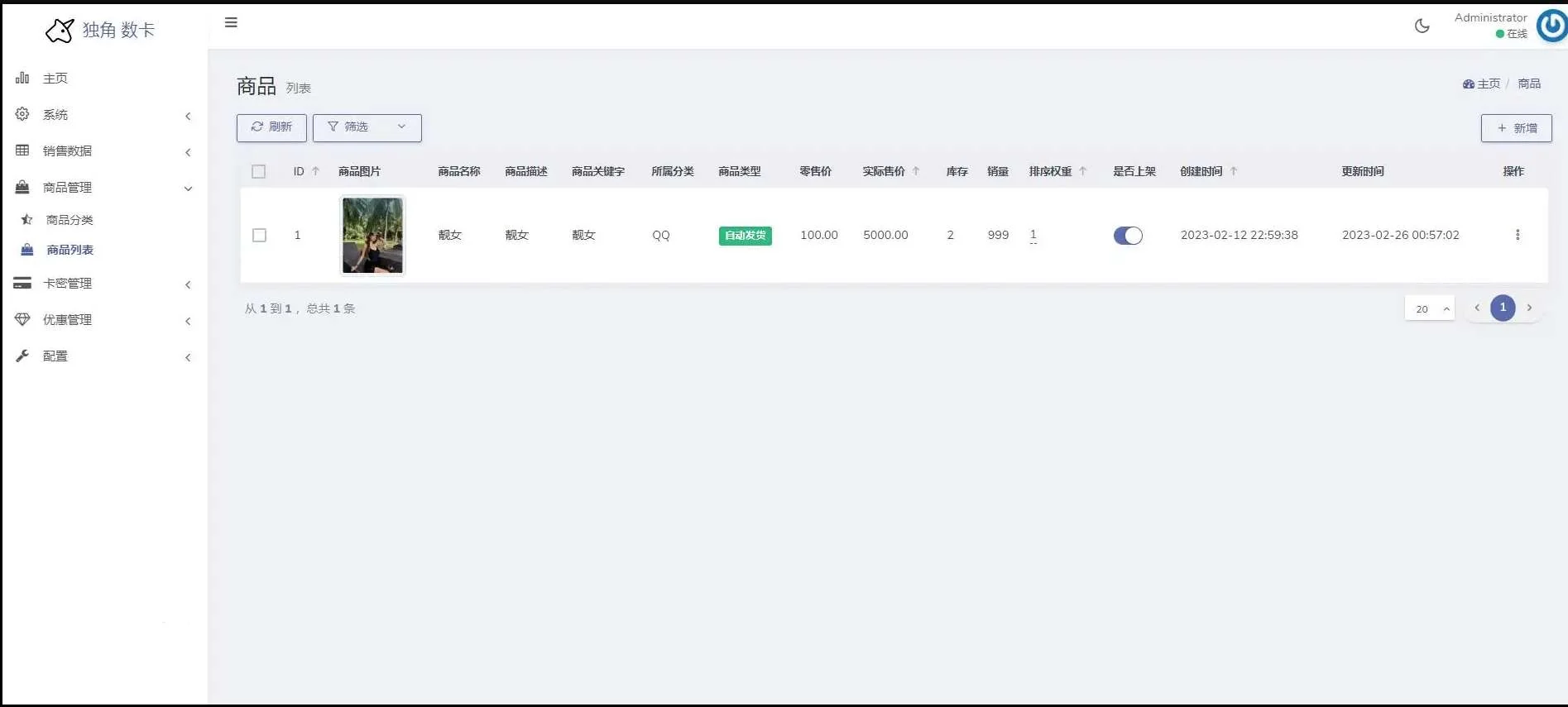Click the 主页 bar chart icon

coord(22,78)
